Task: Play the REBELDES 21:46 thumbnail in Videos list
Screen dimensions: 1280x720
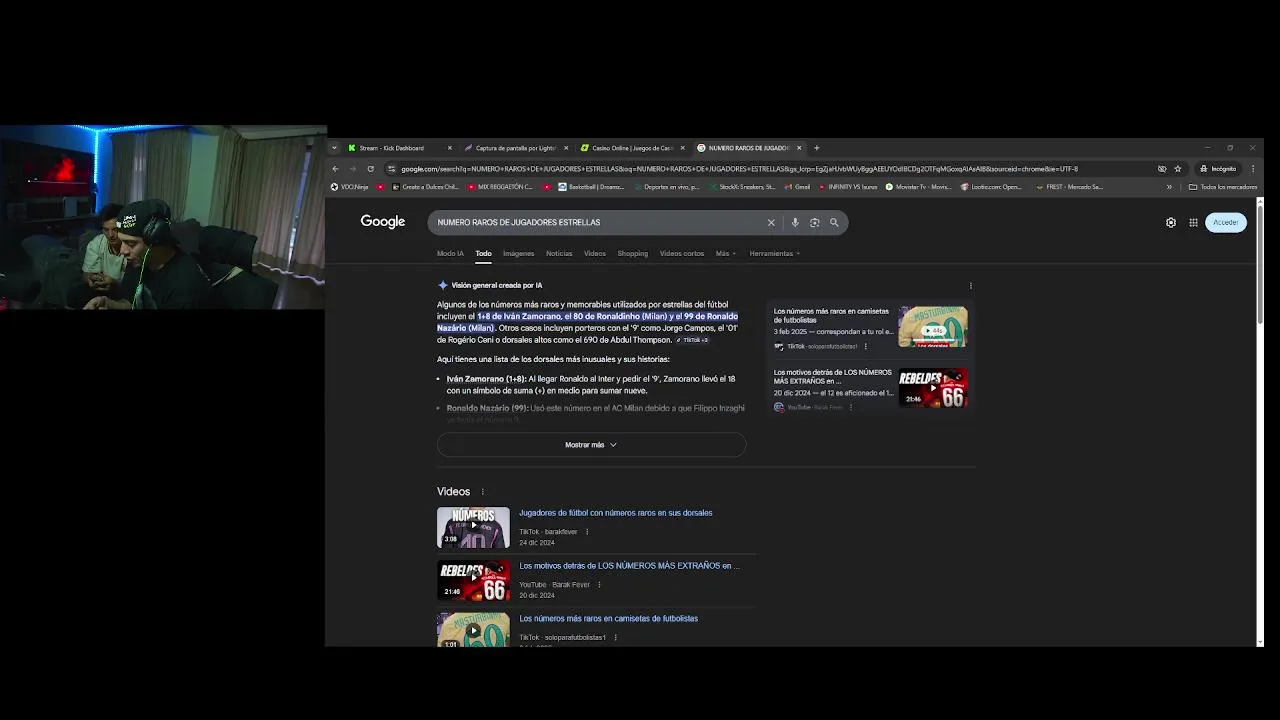Action: (x=473, y=581)
